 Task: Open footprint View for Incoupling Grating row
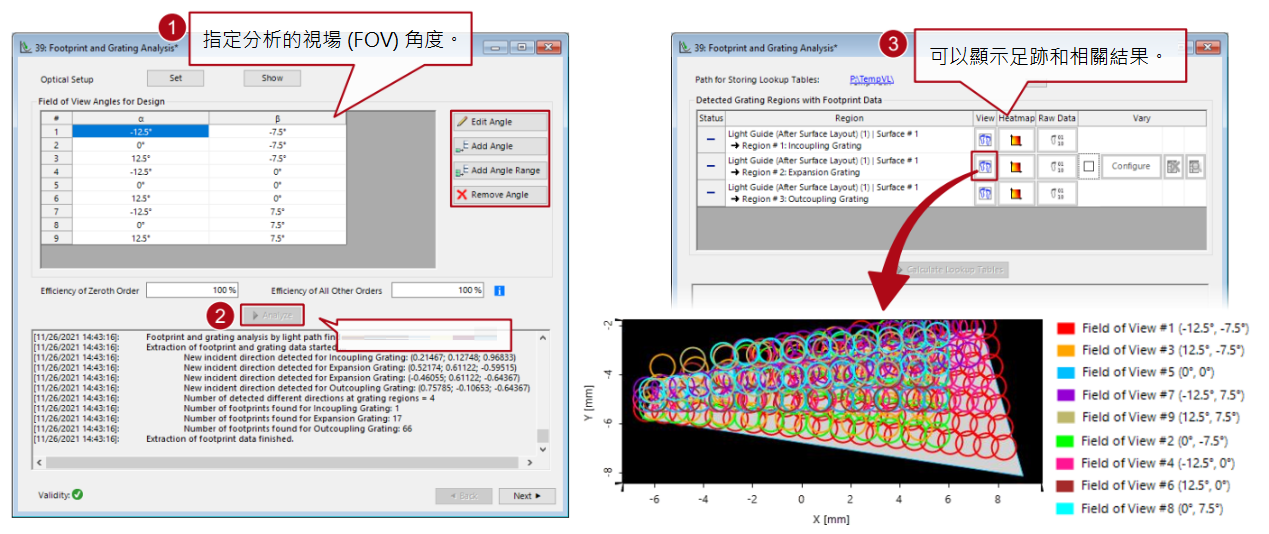pos(985,139)
